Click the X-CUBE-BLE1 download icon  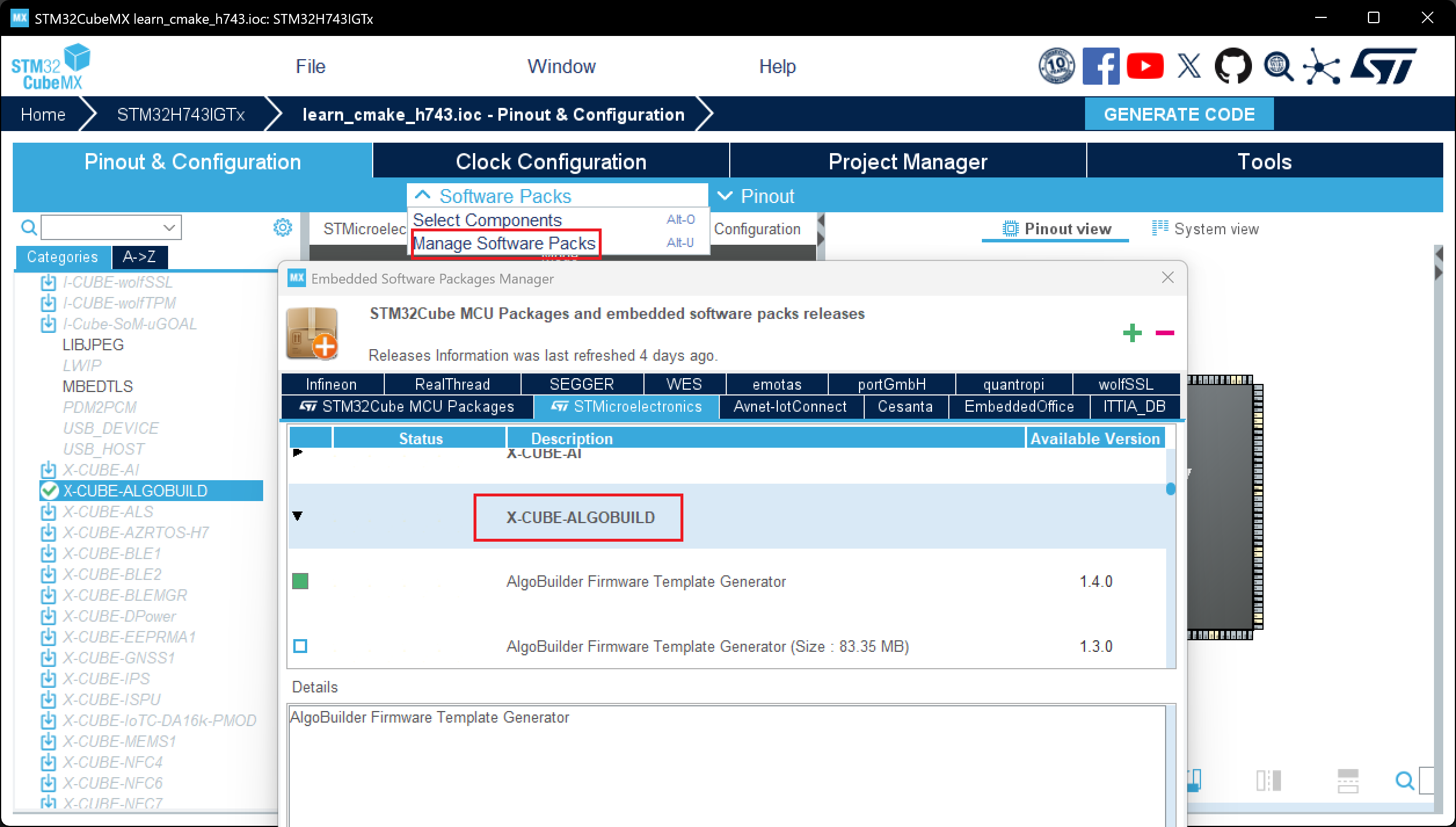tap(49, 554)
